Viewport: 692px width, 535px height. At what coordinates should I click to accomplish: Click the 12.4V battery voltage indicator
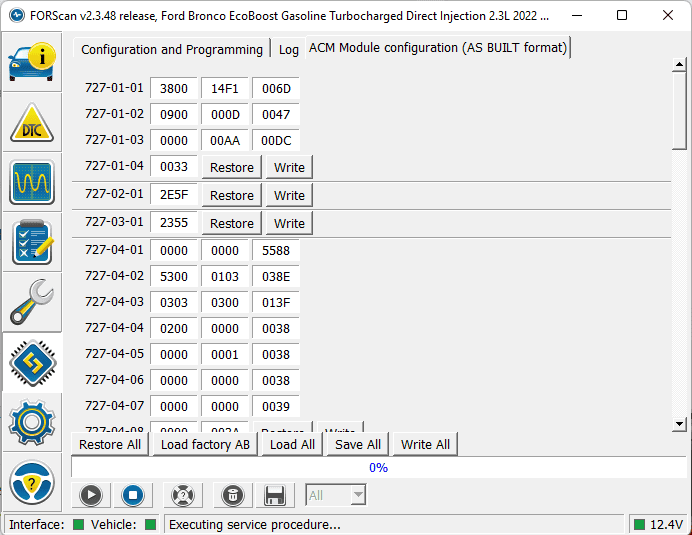[x=658, y=524]
